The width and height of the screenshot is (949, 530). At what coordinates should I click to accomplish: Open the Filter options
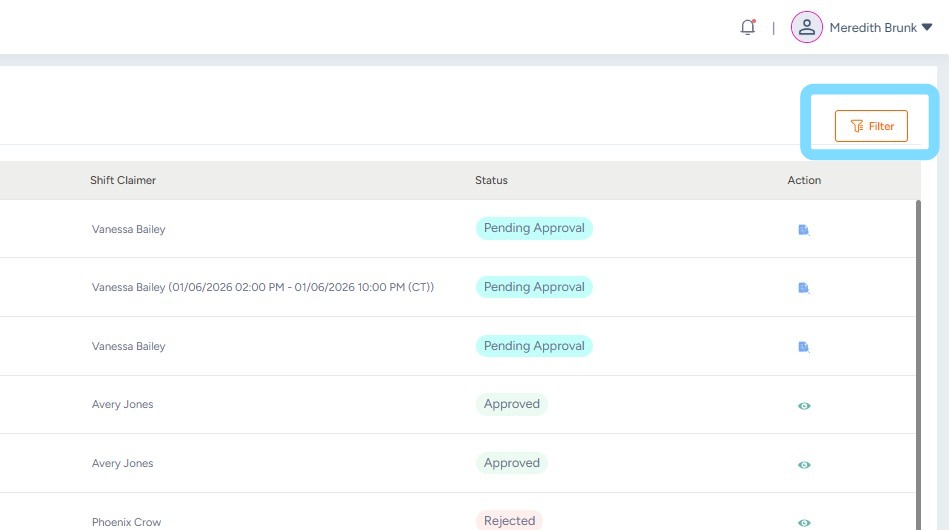click(871, 126)
